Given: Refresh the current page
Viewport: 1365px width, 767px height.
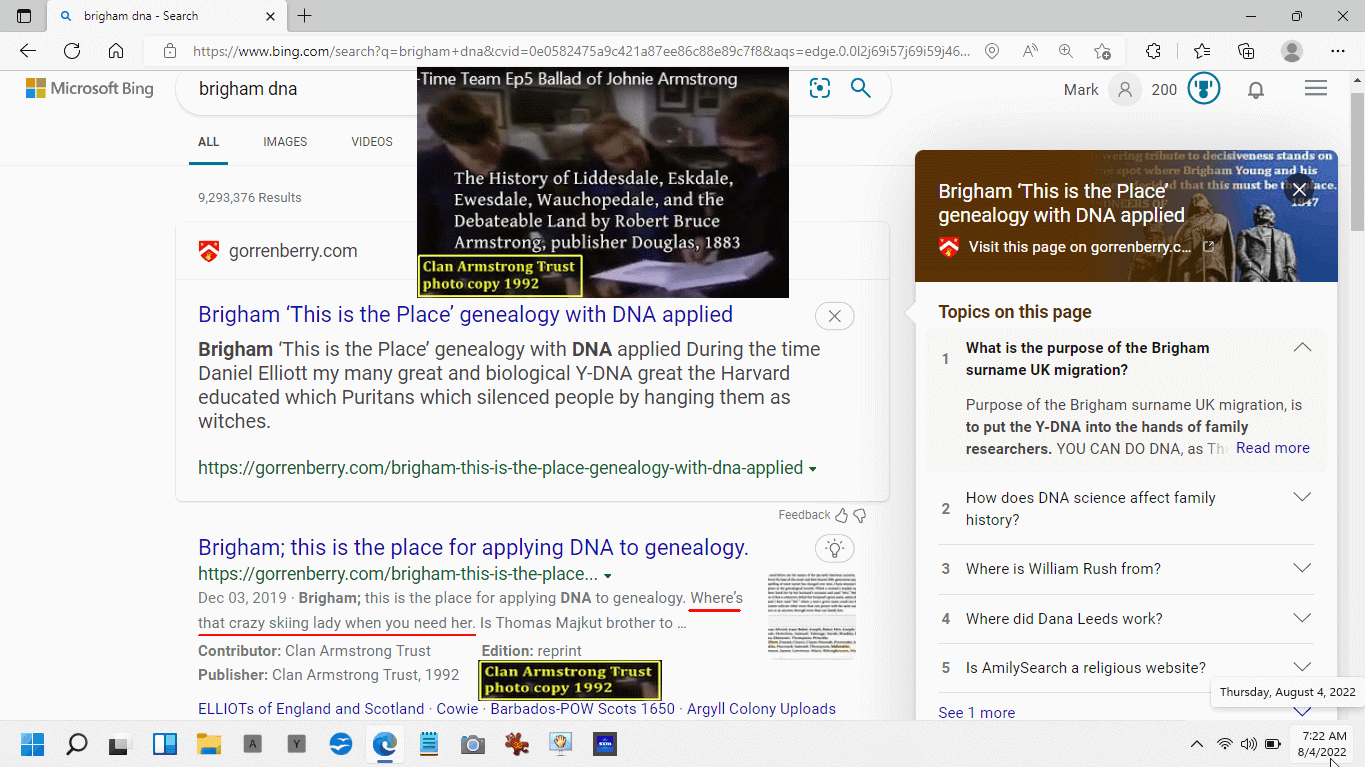Looking at the screenshot, I should (72, 51).
